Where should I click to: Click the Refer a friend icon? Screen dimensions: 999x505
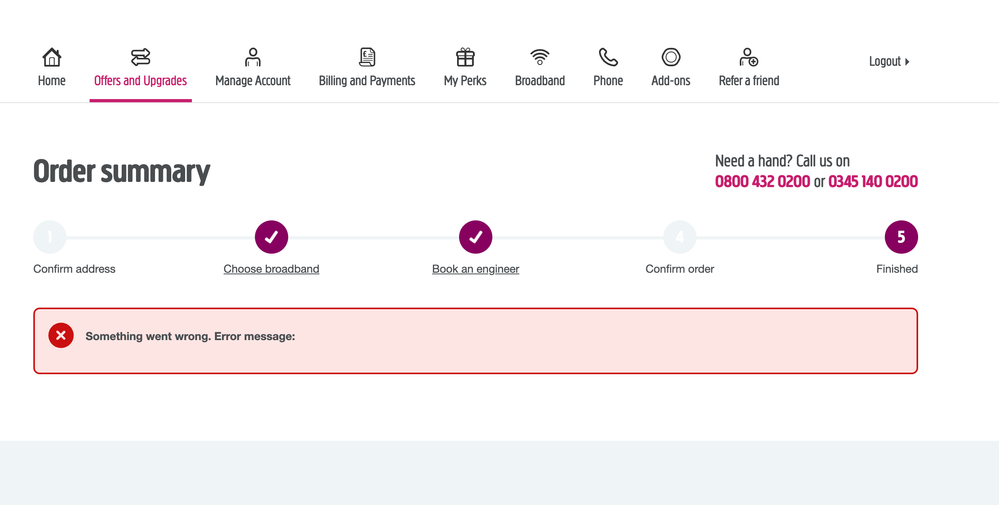pos(748,57)
